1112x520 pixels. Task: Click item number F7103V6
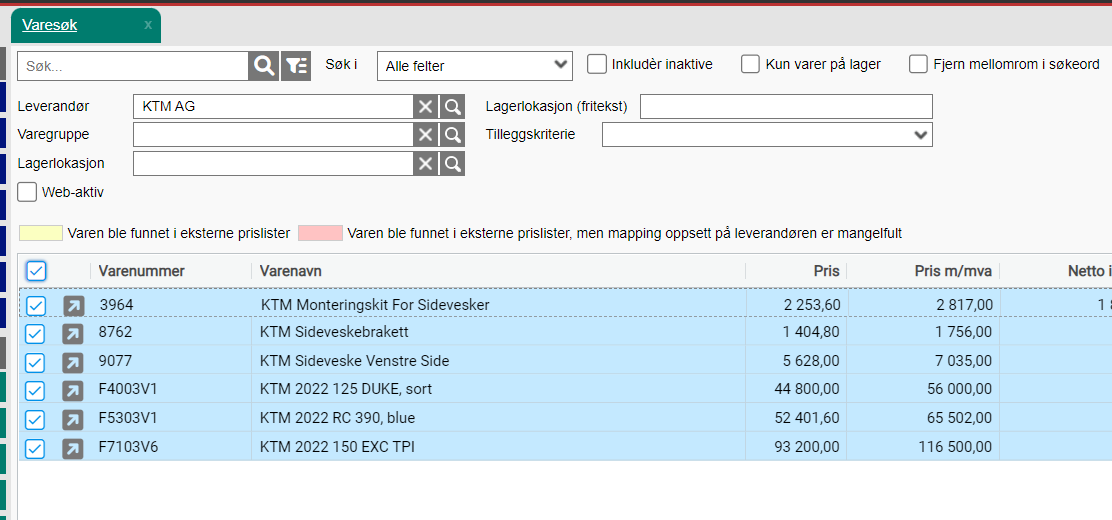tap(128, 447)
